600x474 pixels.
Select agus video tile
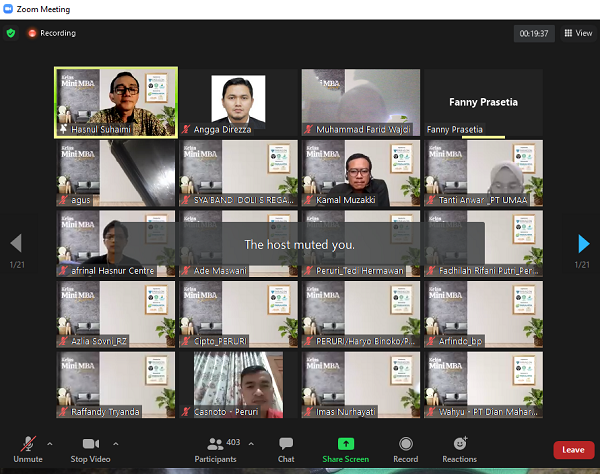(x=116, y=173)
